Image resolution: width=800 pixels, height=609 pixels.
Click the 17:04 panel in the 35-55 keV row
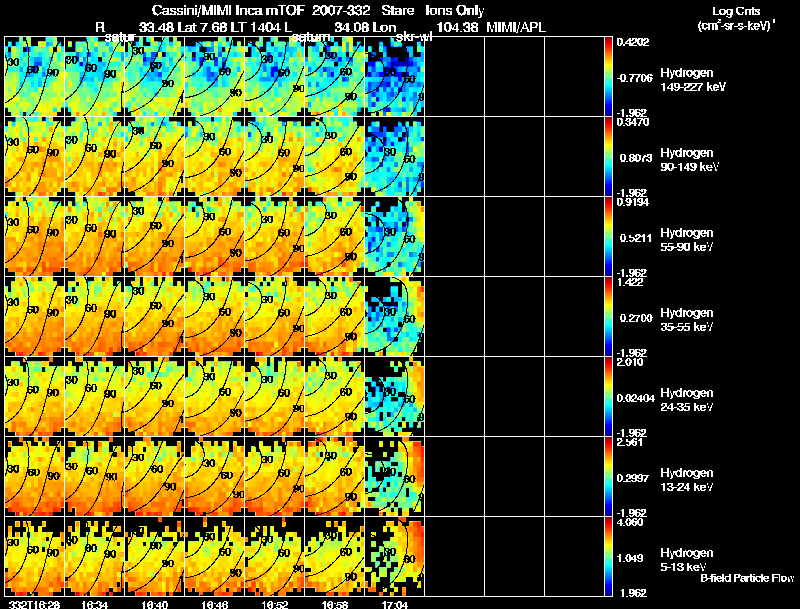coord(395,317)
